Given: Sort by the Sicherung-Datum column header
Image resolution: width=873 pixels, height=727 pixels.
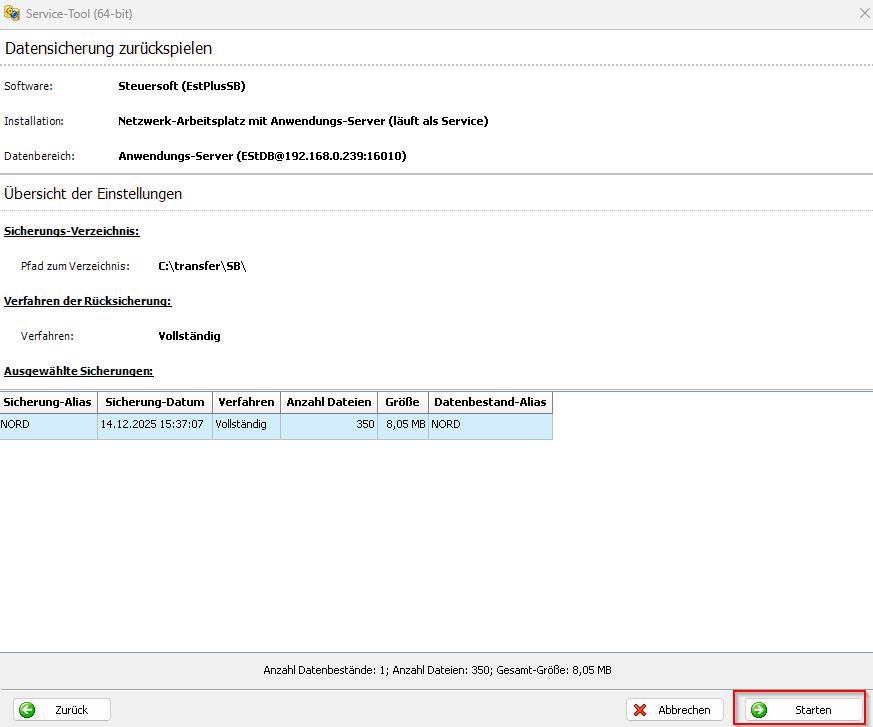Looking at the screenshot, I should (x=154, y=402).
